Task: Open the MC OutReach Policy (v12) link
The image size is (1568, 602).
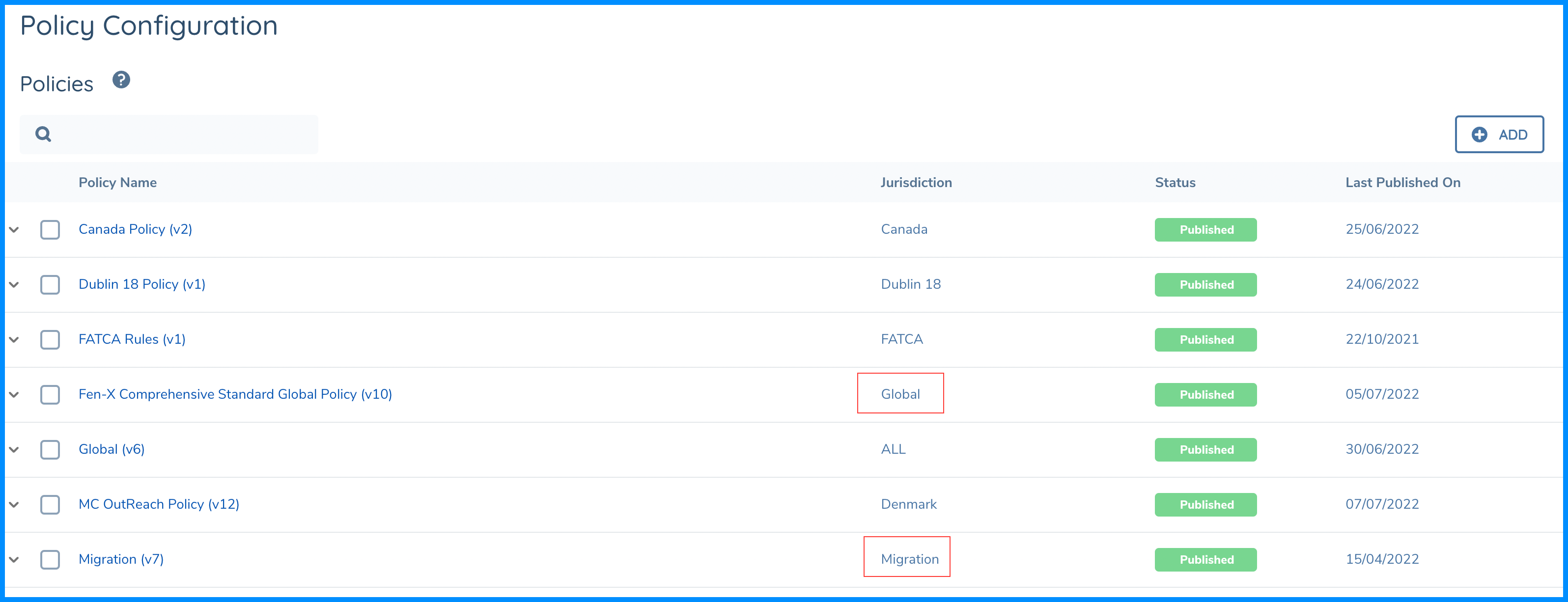Action: tap(159, 504)
